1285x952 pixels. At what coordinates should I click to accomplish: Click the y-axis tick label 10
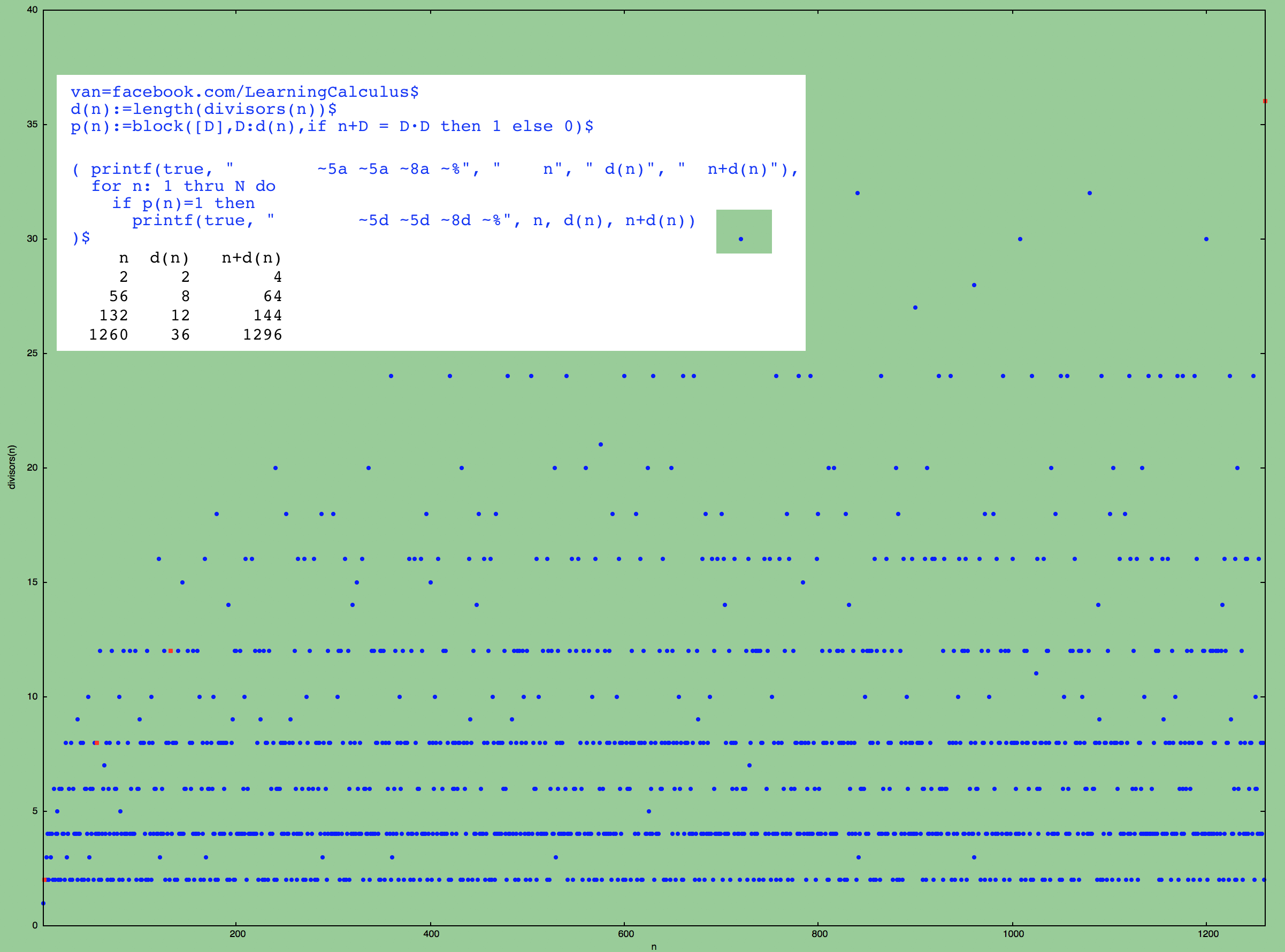[32, 696]
